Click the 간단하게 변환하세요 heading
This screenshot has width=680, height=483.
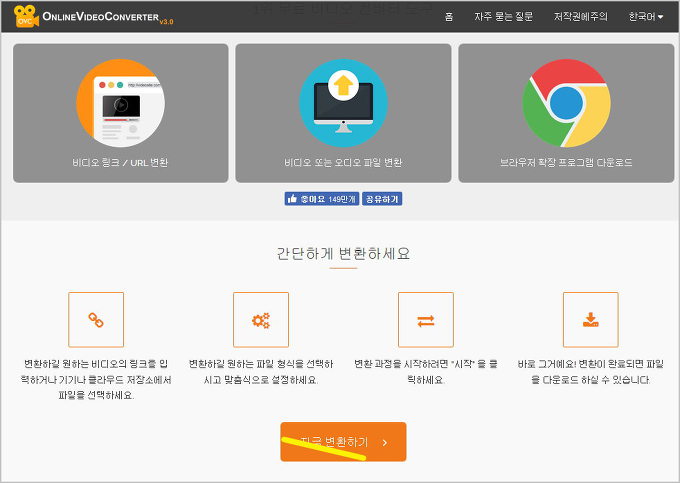click(343, 253)
